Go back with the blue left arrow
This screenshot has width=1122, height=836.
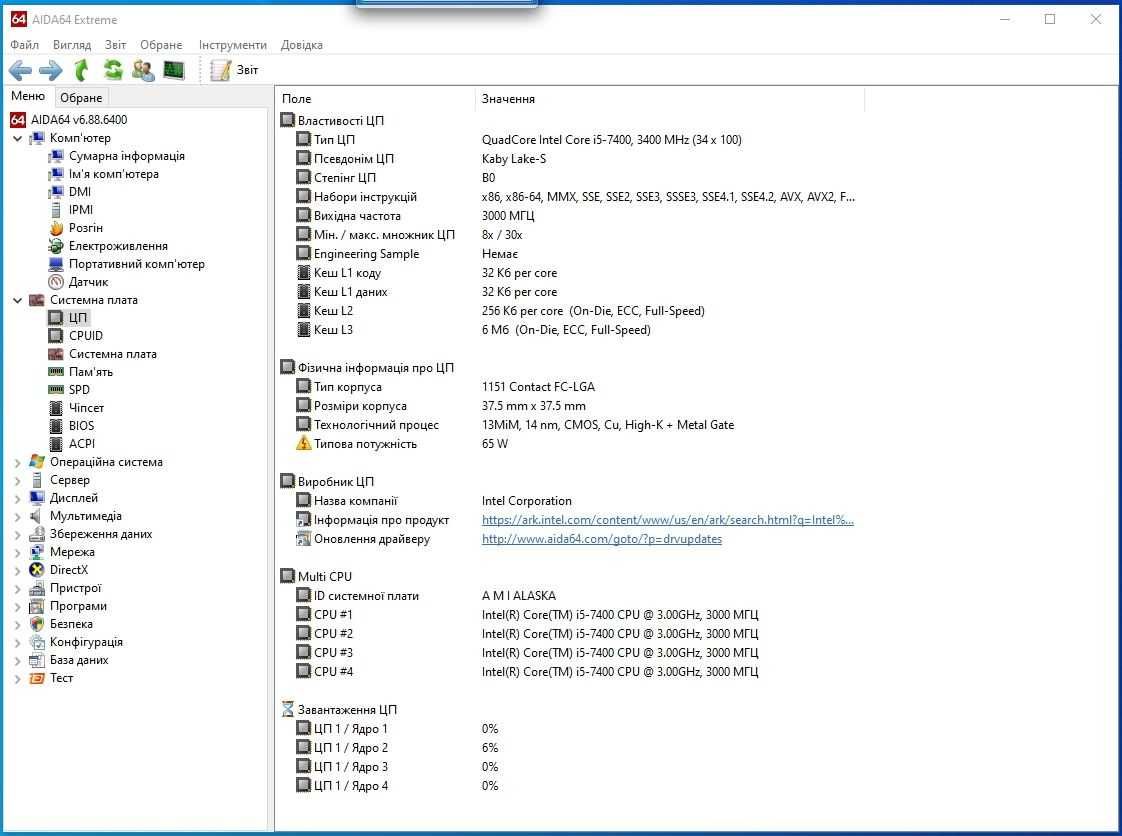(x=20, y=70)
